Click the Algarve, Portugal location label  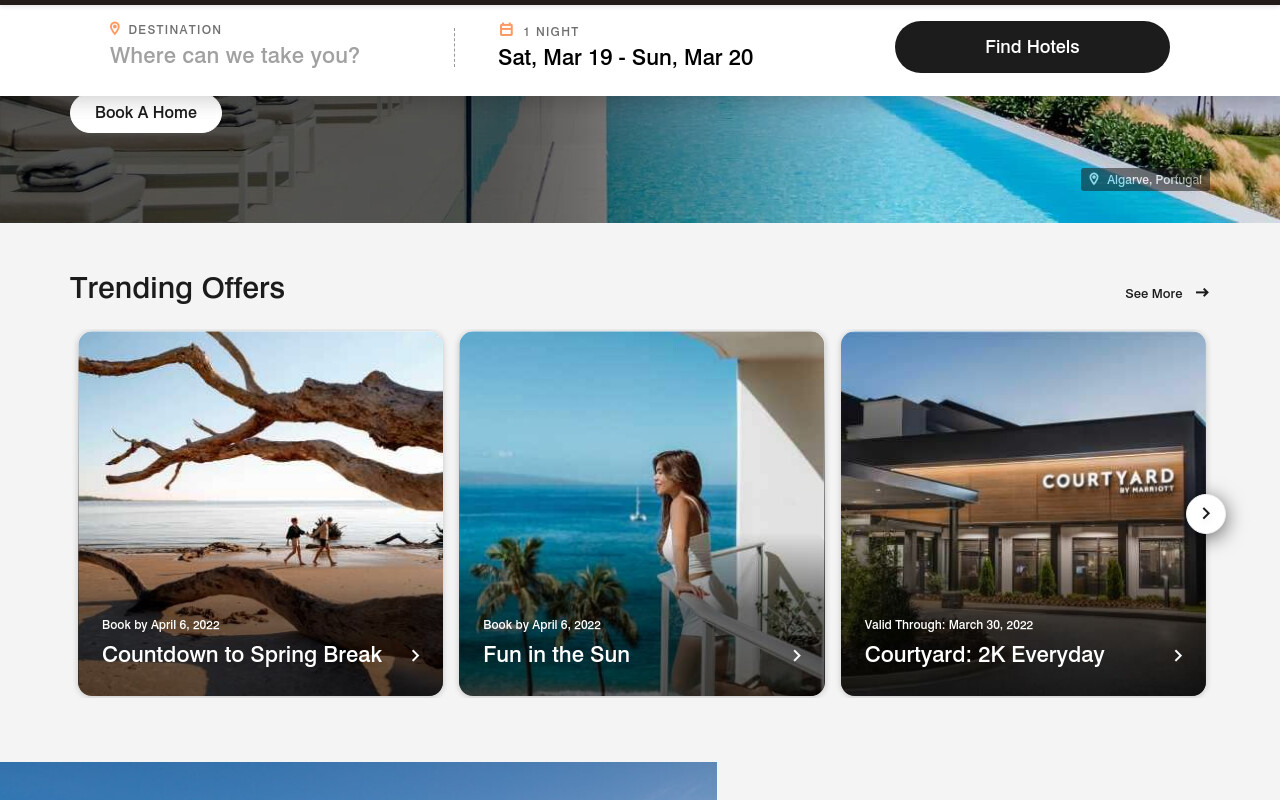coord(1154,180)
